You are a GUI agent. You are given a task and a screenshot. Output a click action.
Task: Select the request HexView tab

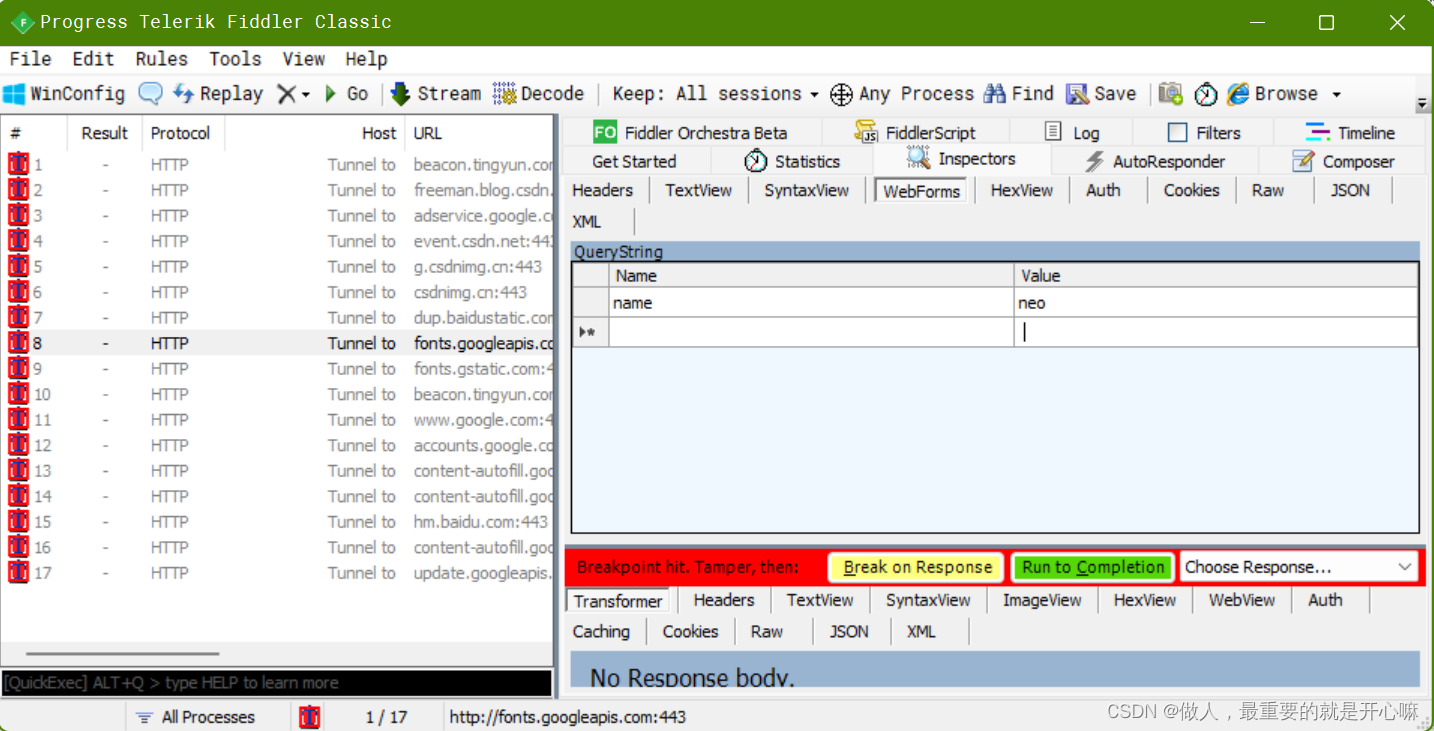coord(1021,190)
